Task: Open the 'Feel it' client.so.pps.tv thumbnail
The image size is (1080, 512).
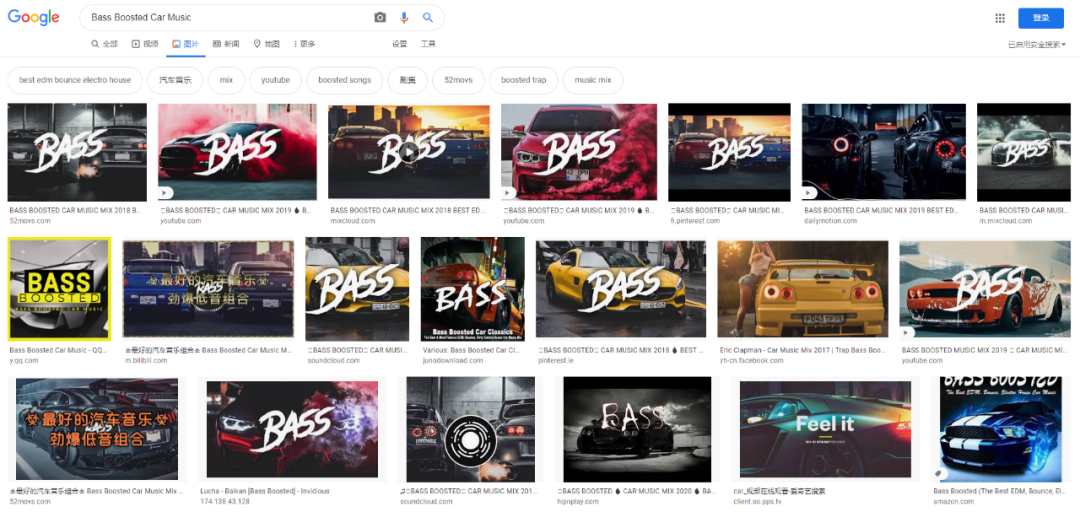Action: 825,429
